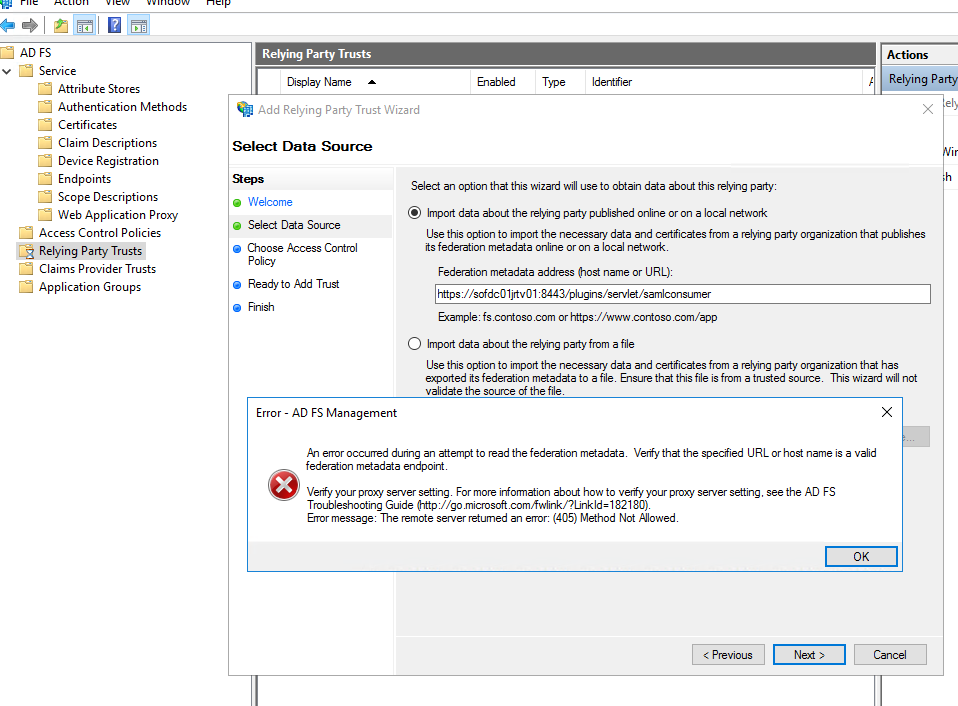This screenshot has height=706, width=958.
Task: Open the Help menu
Action: pos(218,3)
